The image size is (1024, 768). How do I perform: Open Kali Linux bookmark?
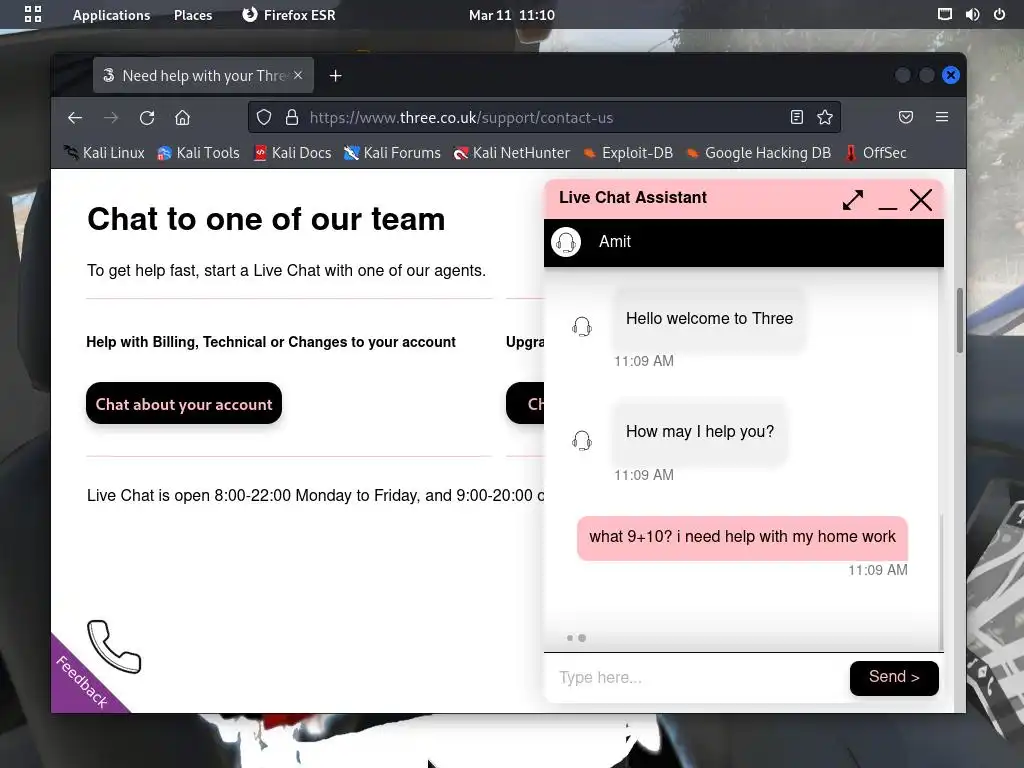[104, 153]
